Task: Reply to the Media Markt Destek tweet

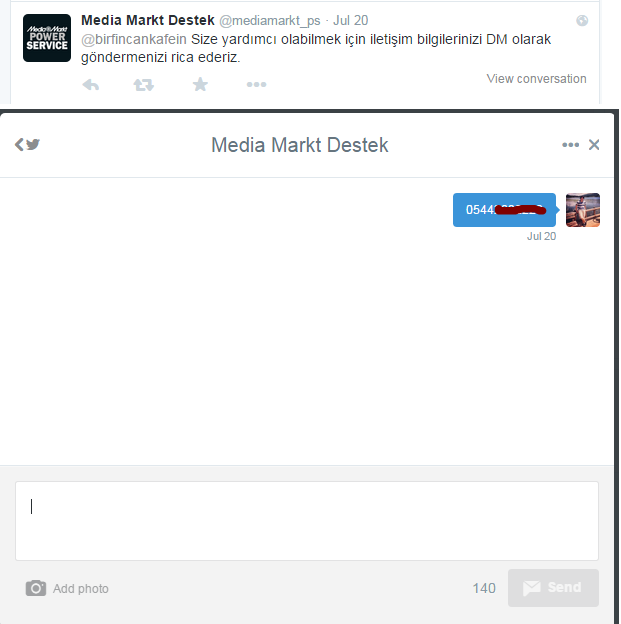Action: pos(91,85)
